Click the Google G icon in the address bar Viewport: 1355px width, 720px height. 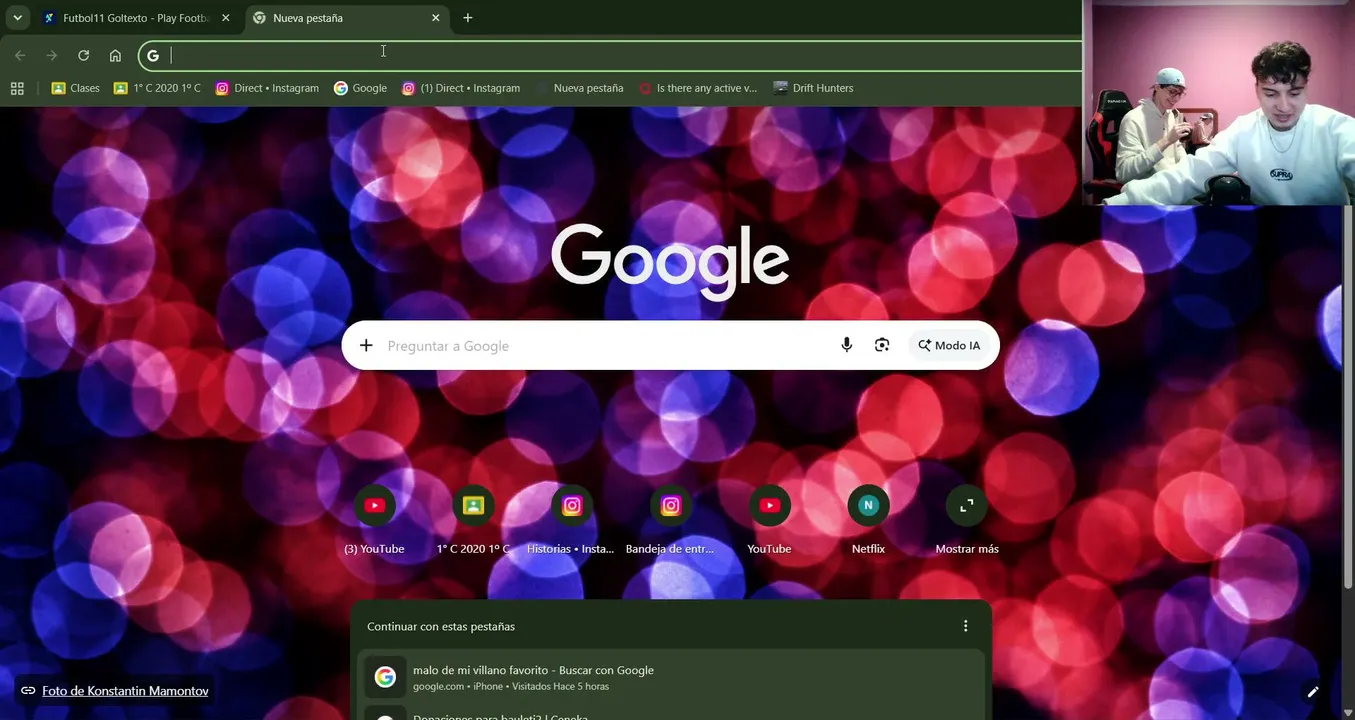(153, 56)
